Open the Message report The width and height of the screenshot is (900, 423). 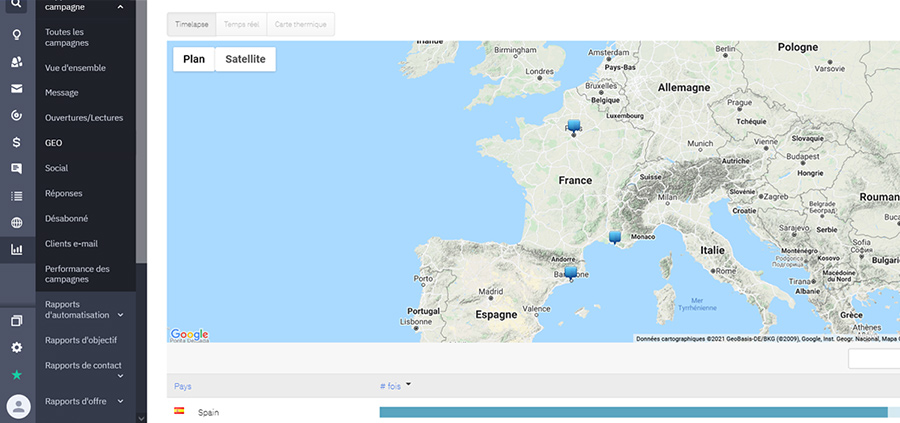click(61, 92)
